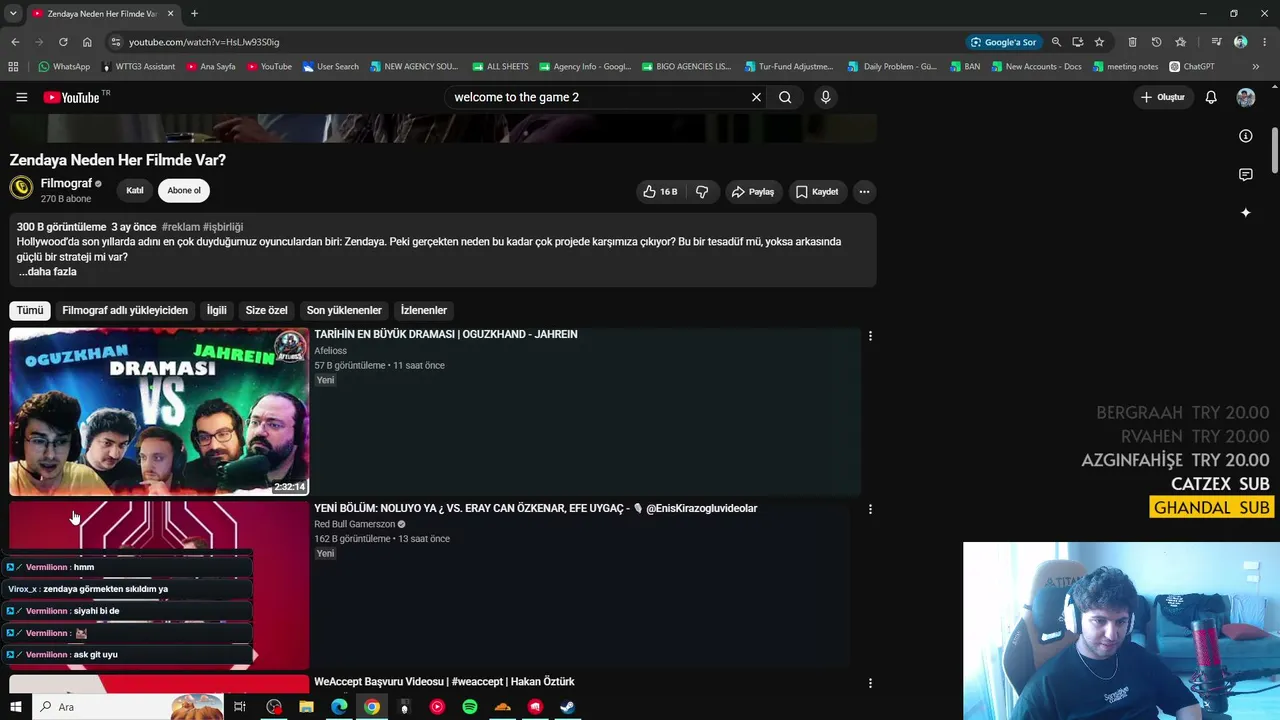Open the comments panel icon
This screenshot has width=1280, height=720.
click(1245, 175)
